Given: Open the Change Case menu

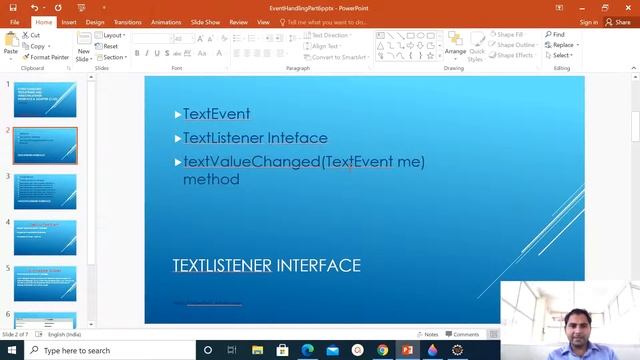Looking at the screenshot, I should (202, 53).
